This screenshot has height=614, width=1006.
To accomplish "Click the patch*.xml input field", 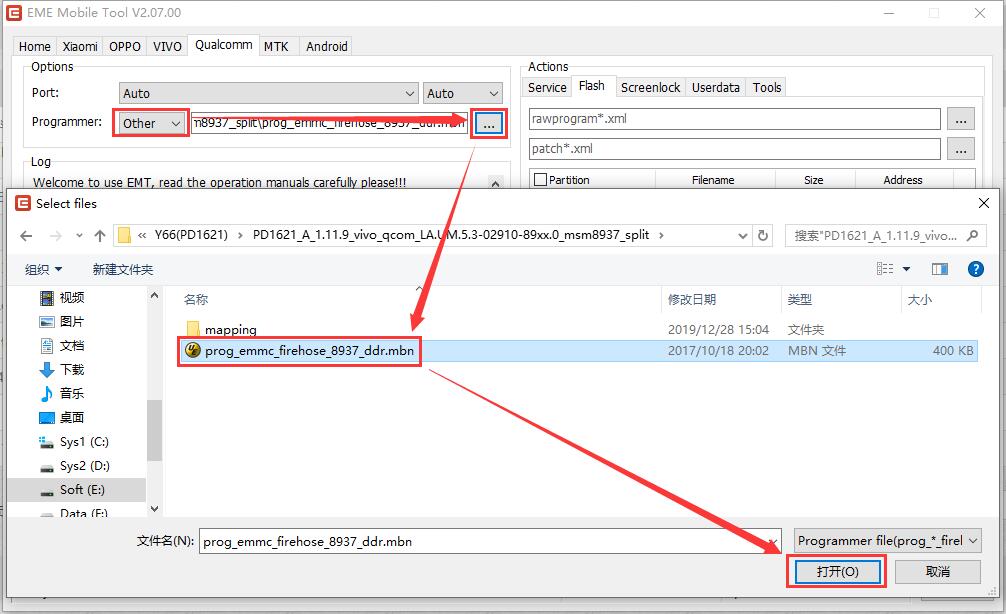I will (x=735, y=149).
